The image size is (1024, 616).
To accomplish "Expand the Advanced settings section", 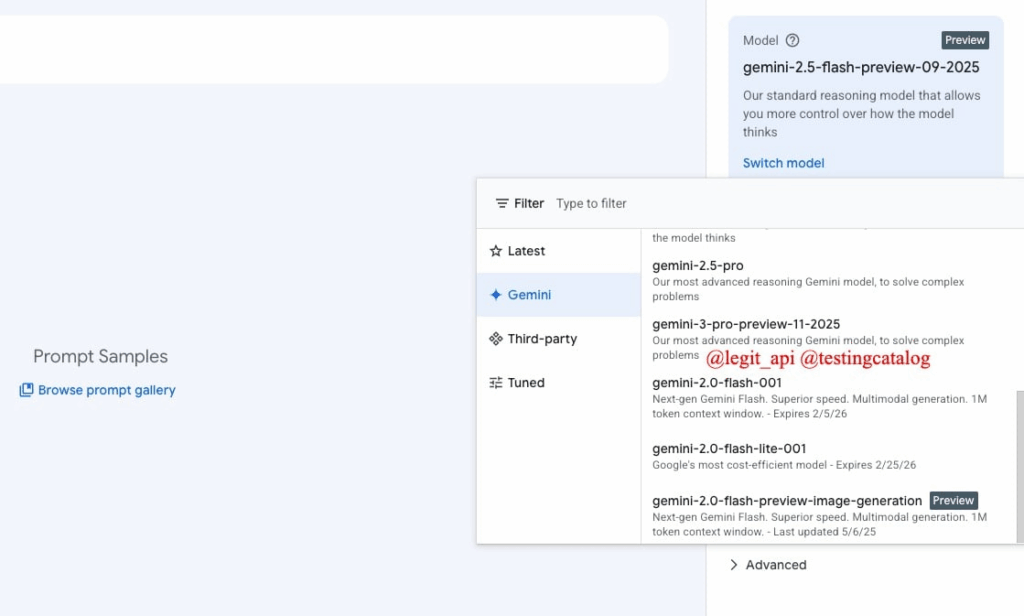I will 775,565.
